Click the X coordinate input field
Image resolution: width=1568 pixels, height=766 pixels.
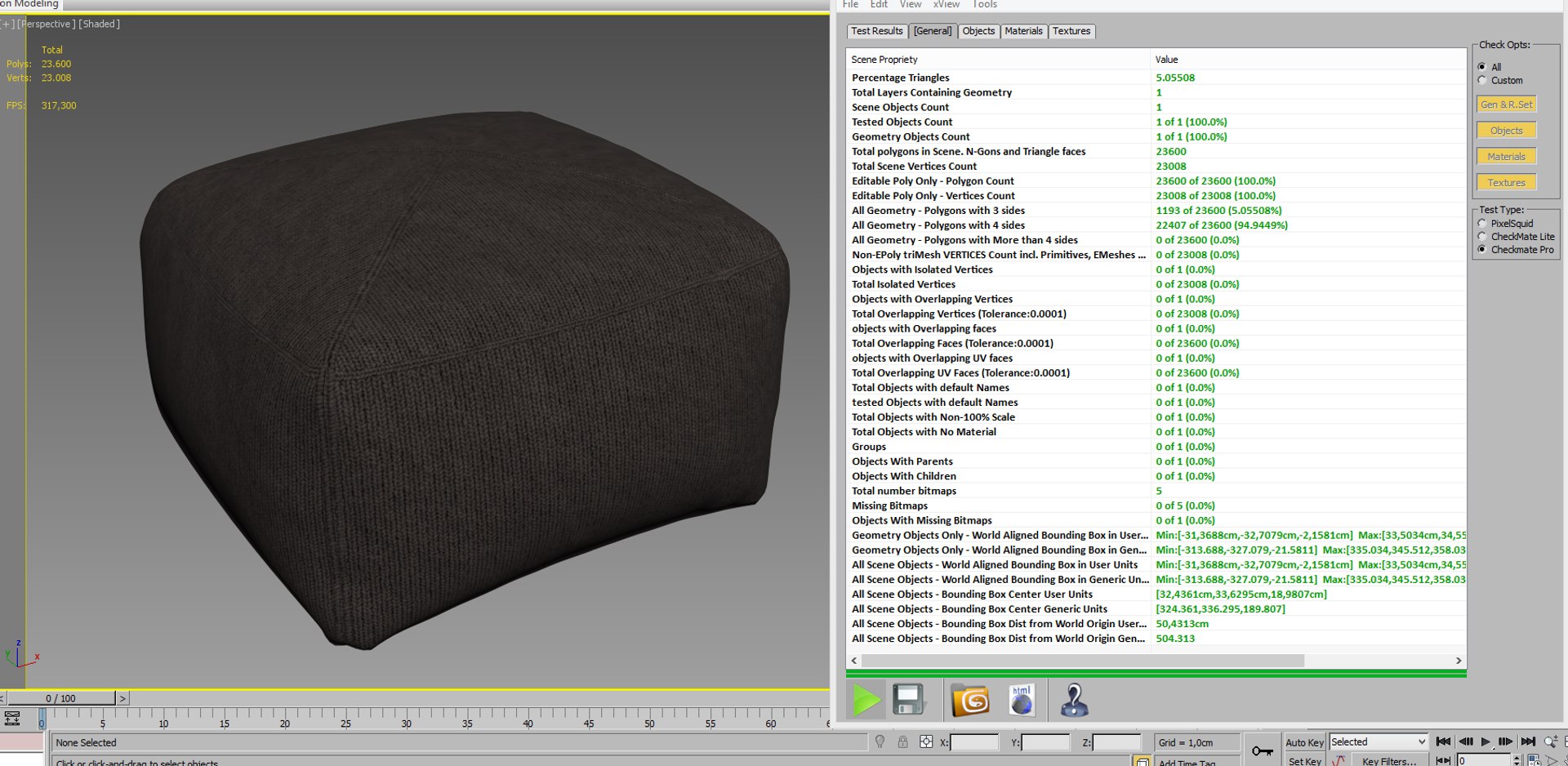[973, 742]
